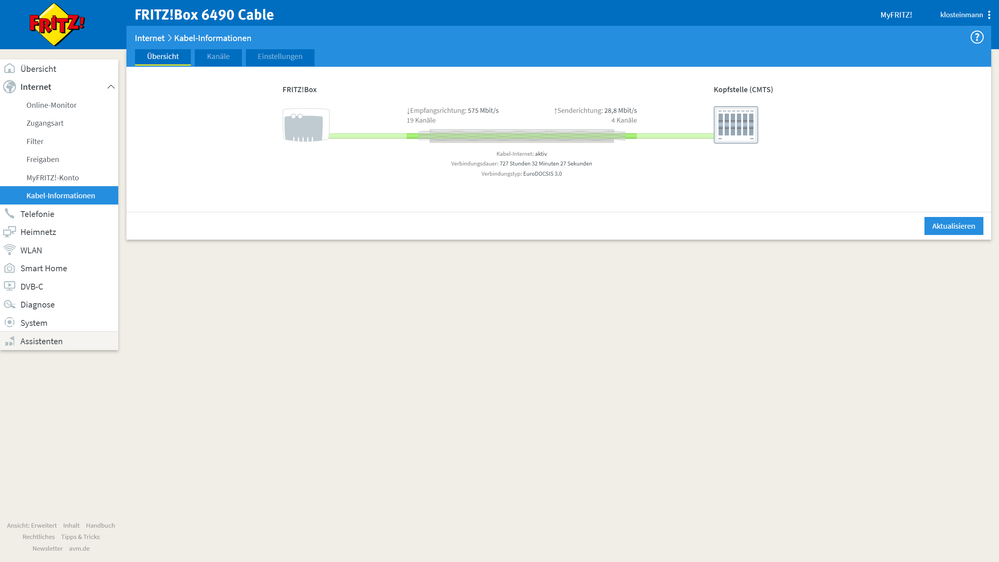999x562 pixels.
Task: Click the Verbindungstyp EuroDOCSIS 3.0 text
Action: pyautogui.click(x=522, y=174)
